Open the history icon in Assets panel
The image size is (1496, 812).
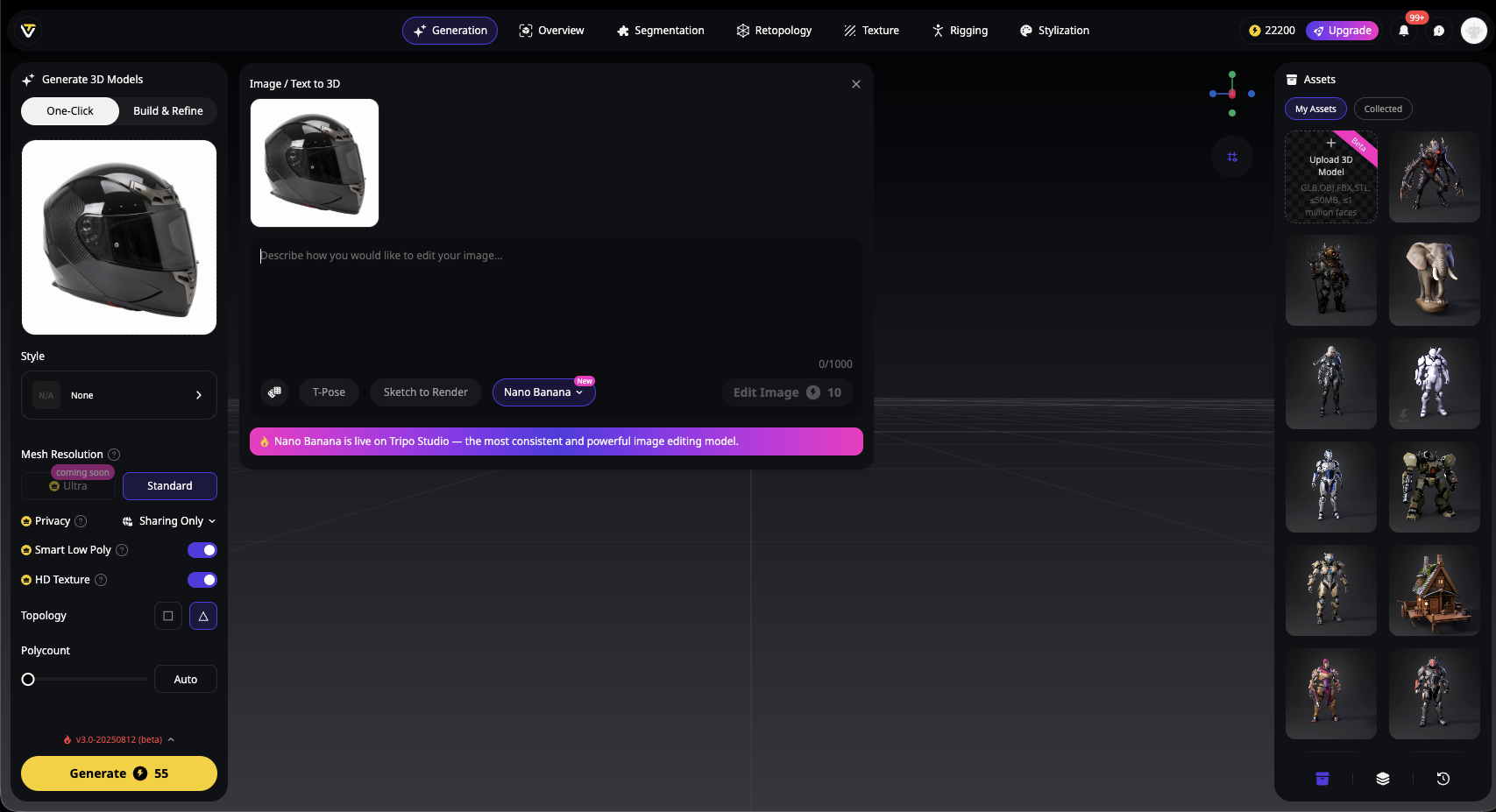(x=1443, y=779)
